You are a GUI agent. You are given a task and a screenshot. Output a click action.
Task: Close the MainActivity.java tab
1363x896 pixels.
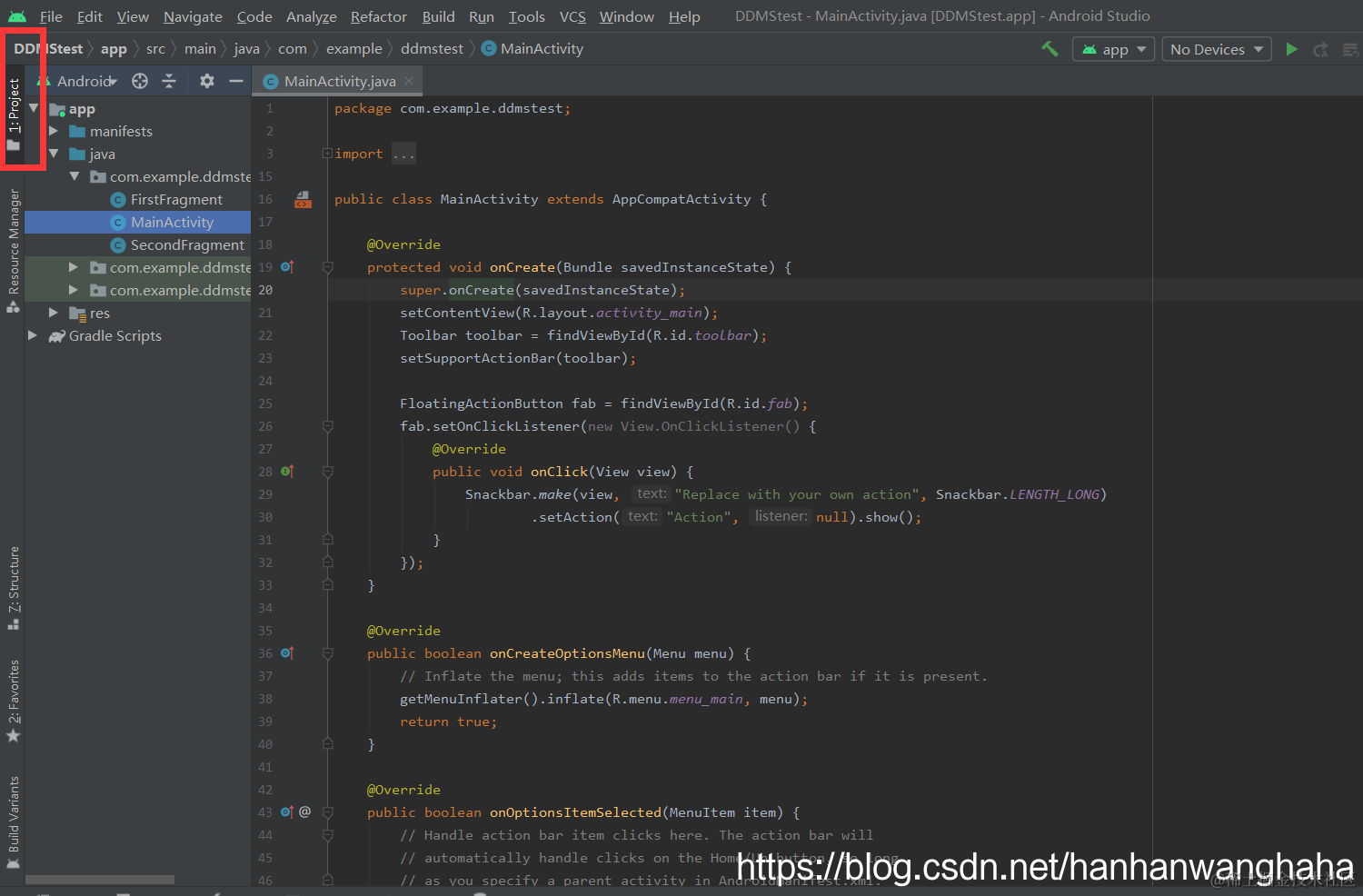[x=409, y=81]
